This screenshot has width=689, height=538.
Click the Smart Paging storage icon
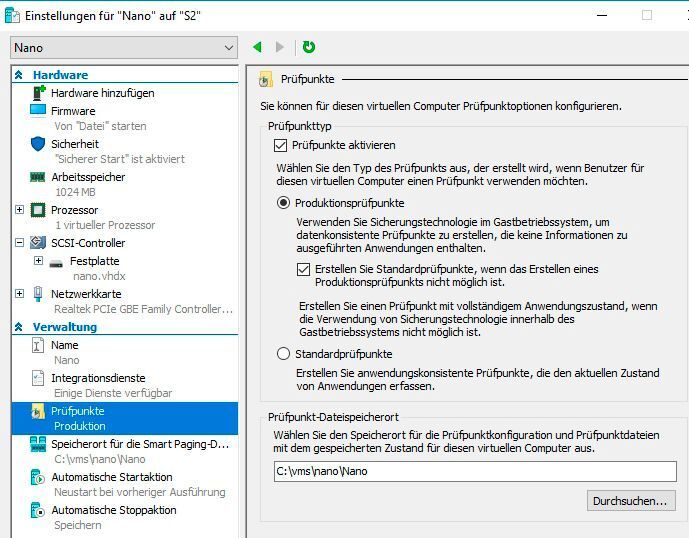pos(38,444)
